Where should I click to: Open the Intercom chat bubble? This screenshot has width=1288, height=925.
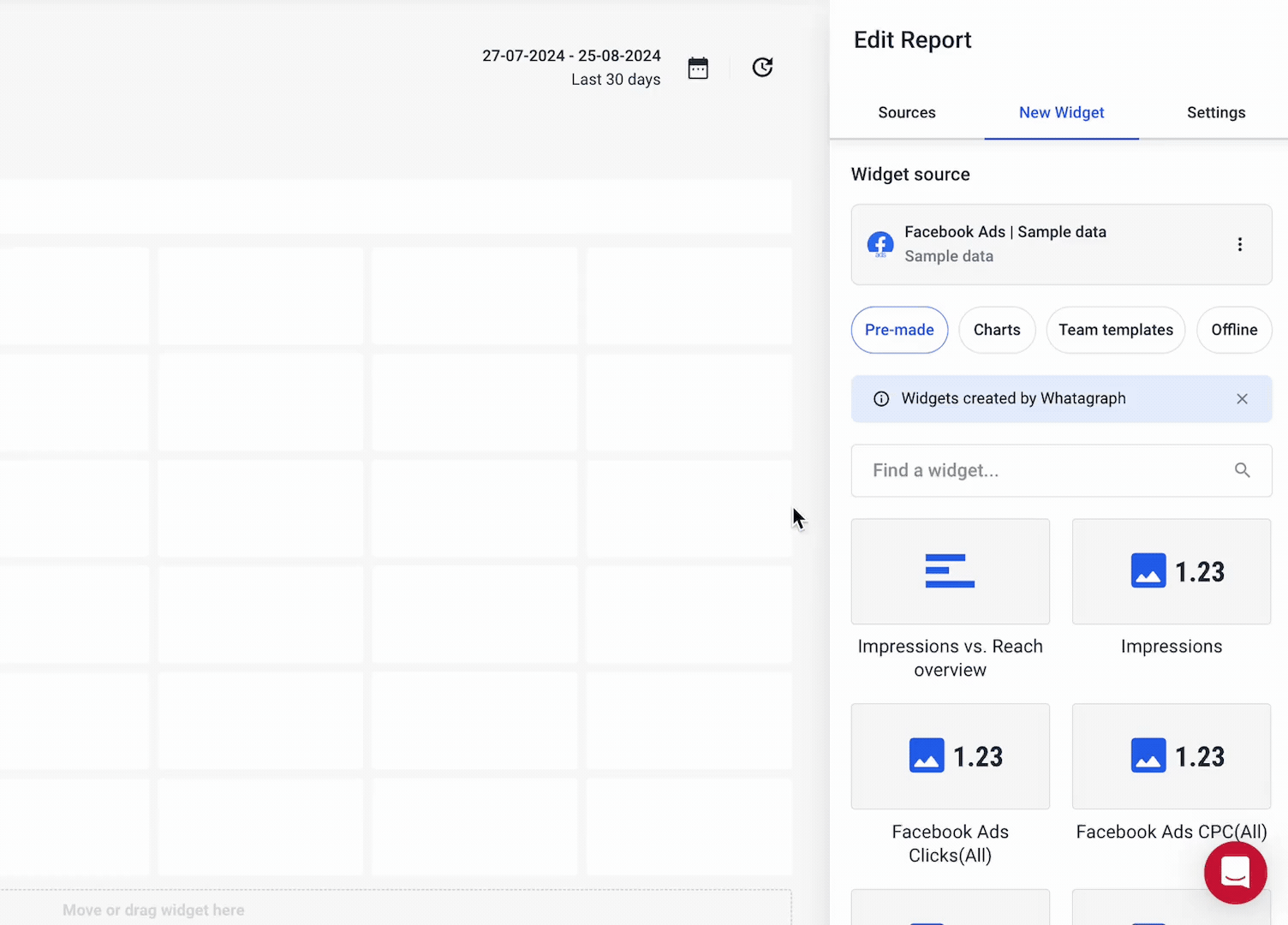tap(1236, 873)
